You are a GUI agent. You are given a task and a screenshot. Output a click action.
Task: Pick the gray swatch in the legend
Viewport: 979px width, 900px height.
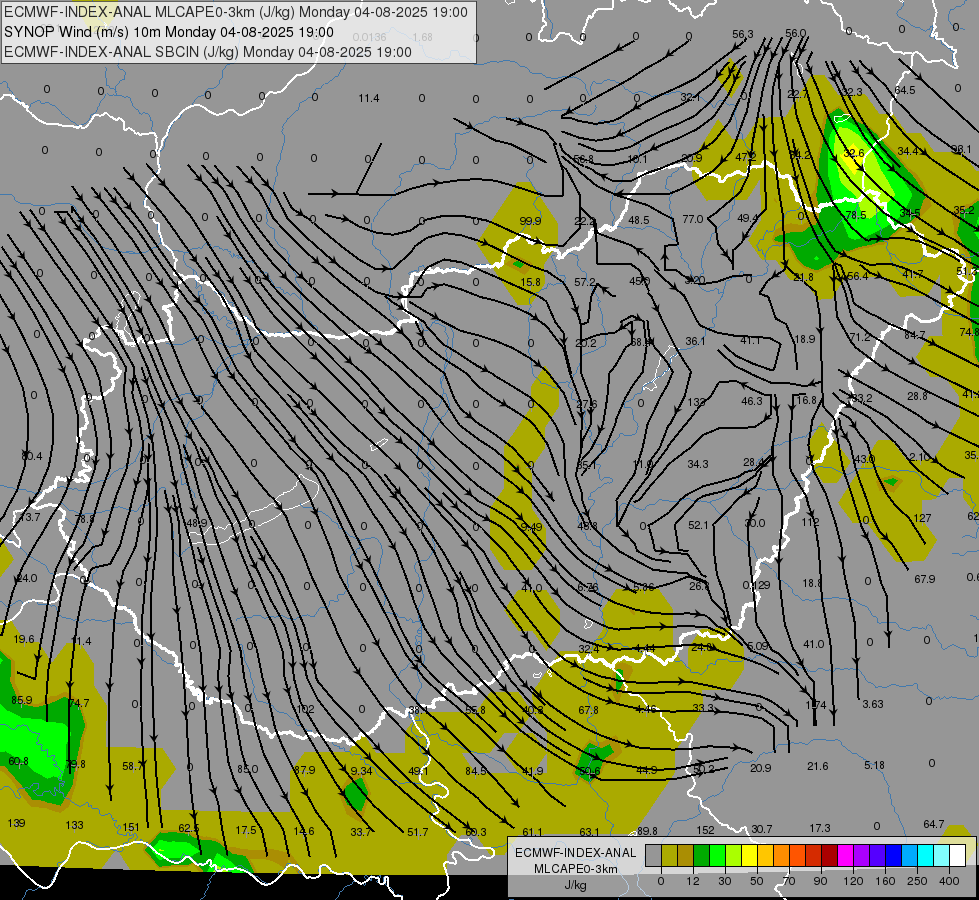(x=653, y=856)
